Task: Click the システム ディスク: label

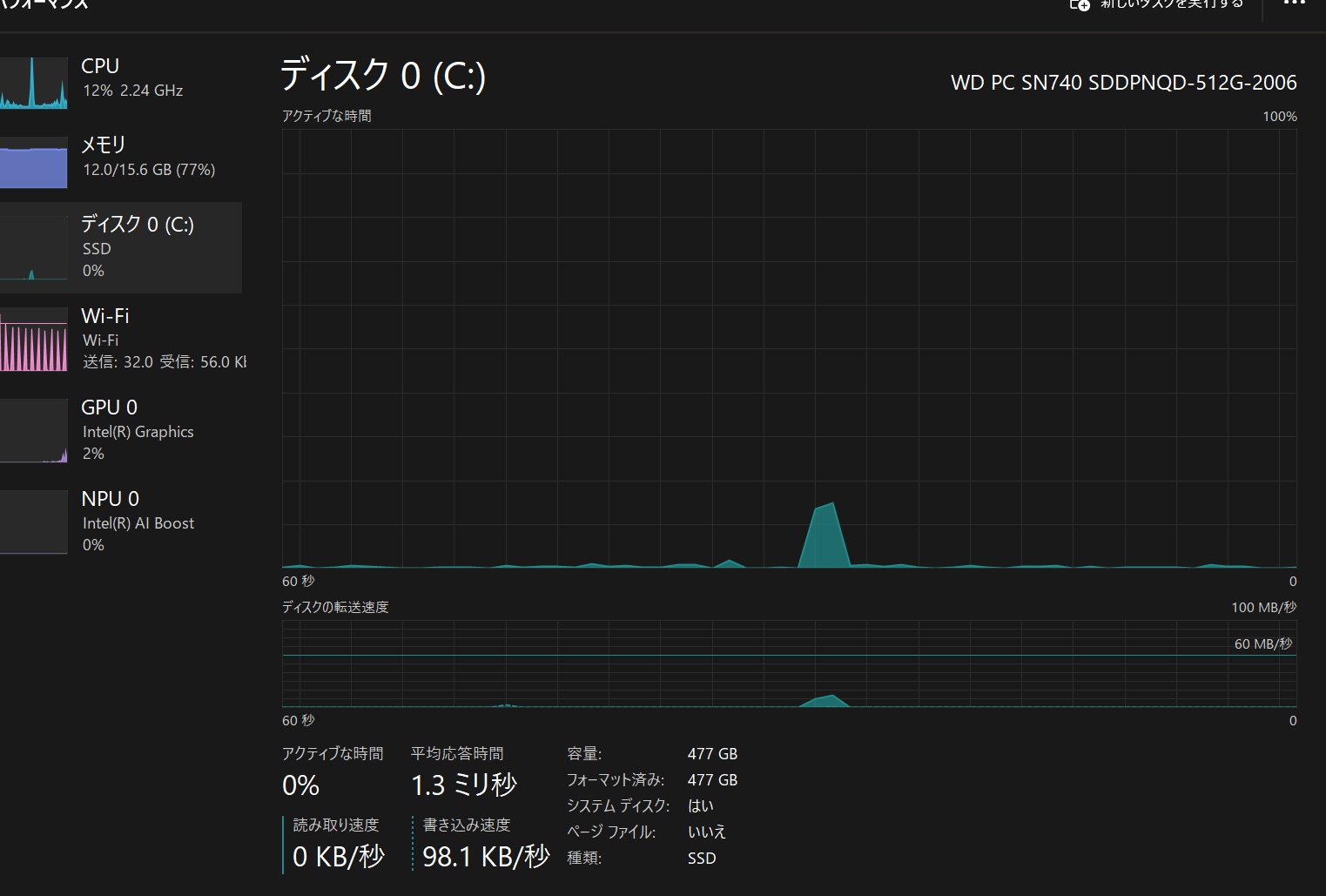Action: coord(618,806)
